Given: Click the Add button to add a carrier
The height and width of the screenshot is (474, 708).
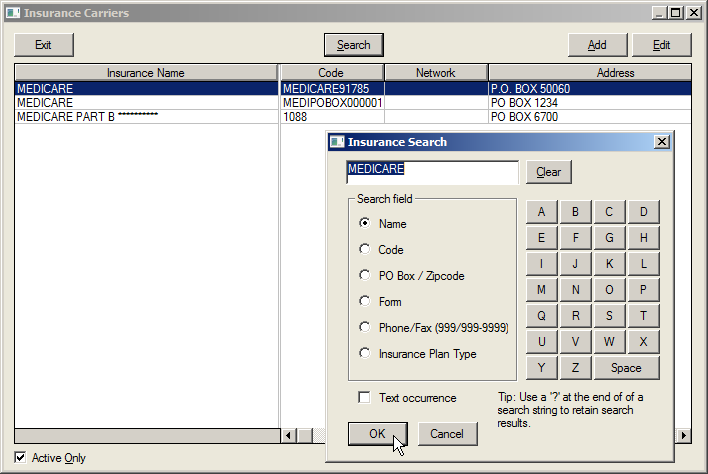Looking at the screenshot, I should pyautogui.click(x=597, y=45).
